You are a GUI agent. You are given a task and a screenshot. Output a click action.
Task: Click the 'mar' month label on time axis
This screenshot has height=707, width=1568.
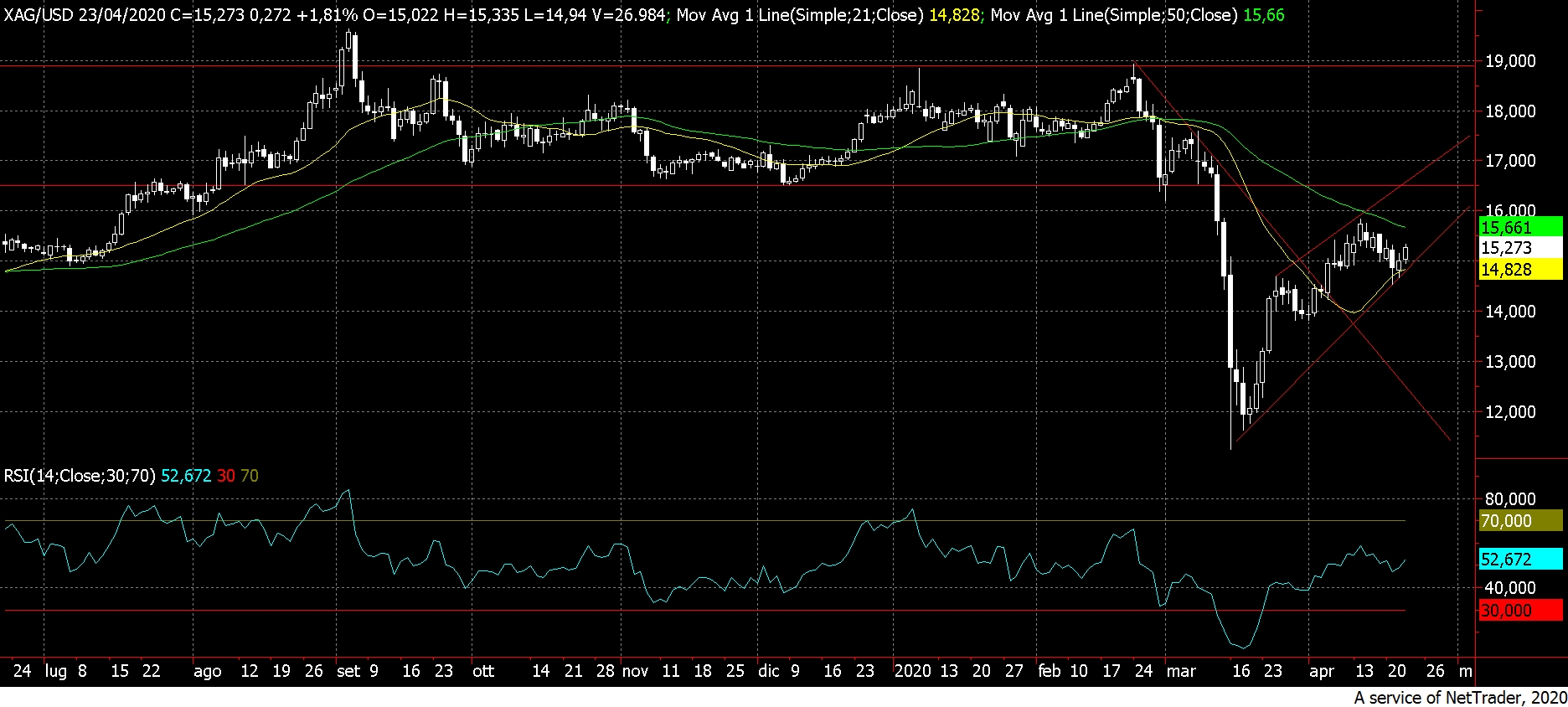pyautogui.click(x=1181, y=671)
